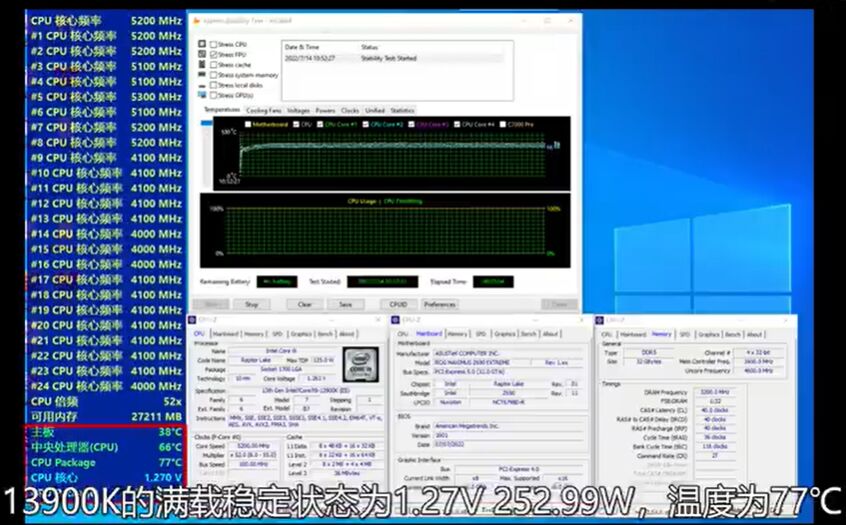Click the CPU chip icon beside Stress CPU
Screen dimensions: 846x525
tap(202, 44)
